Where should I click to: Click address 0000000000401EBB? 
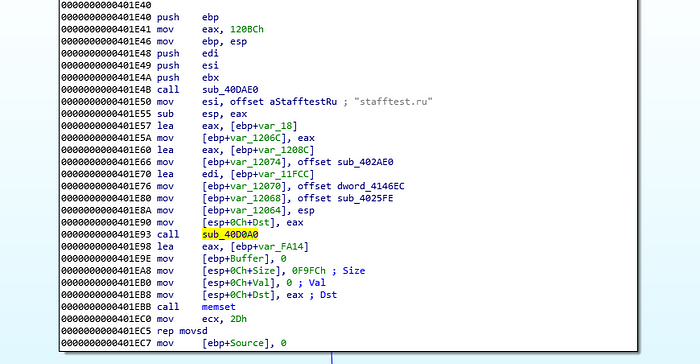tap(106, 307)
